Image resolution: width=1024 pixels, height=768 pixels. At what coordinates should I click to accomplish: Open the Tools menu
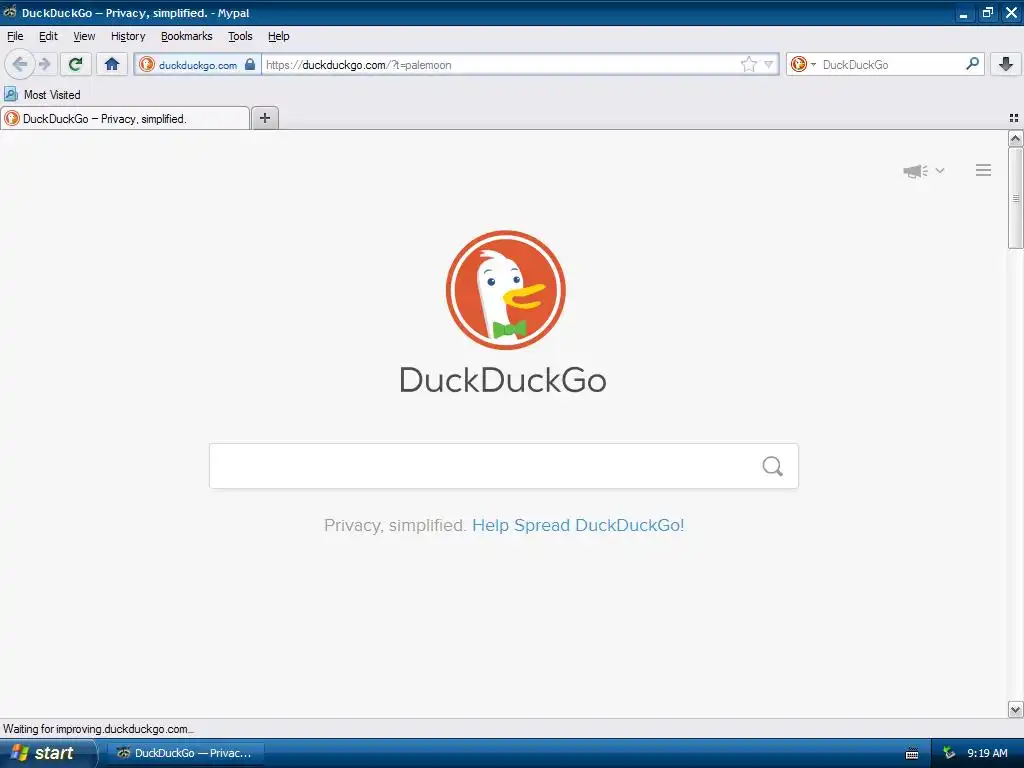pyautogui.click(x=240, y=36)
